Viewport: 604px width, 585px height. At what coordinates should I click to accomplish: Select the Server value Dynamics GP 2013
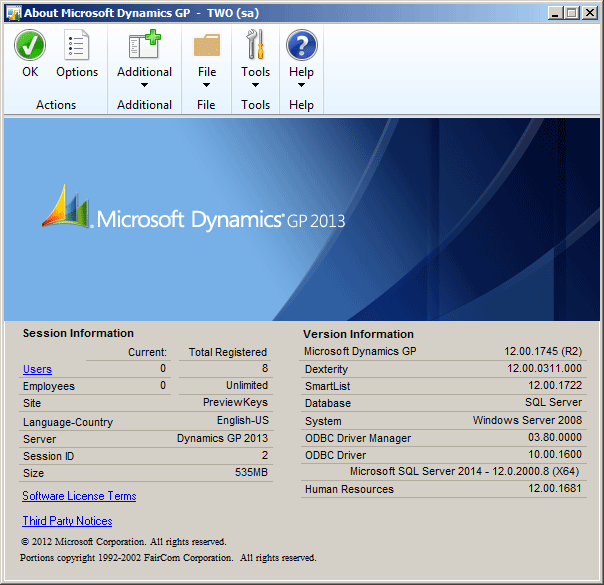(222, 438)
